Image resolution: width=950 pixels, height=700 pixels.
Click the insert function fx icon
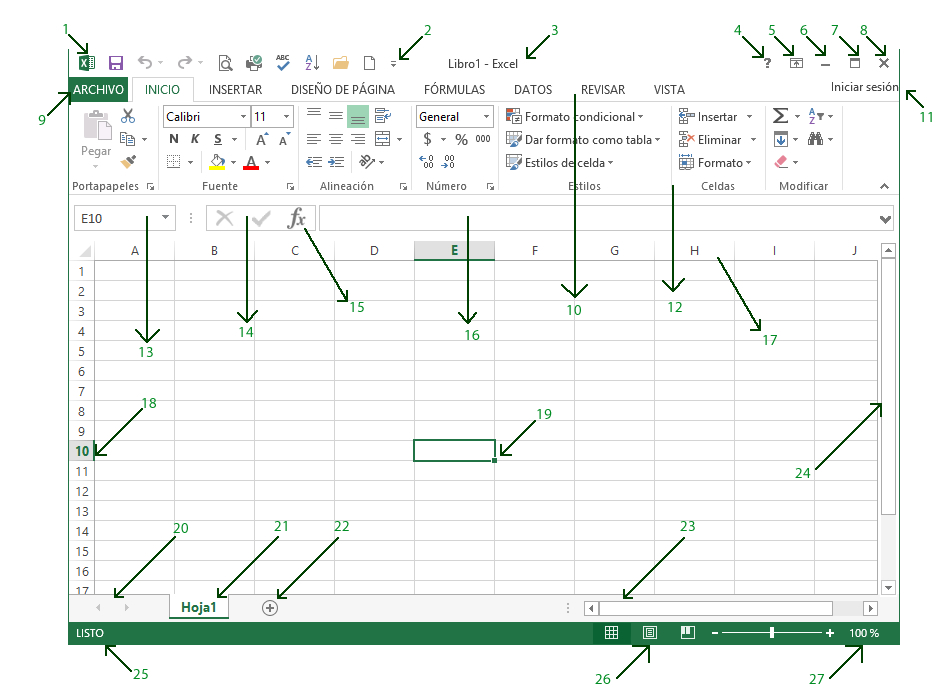click(x=297, y=219)
